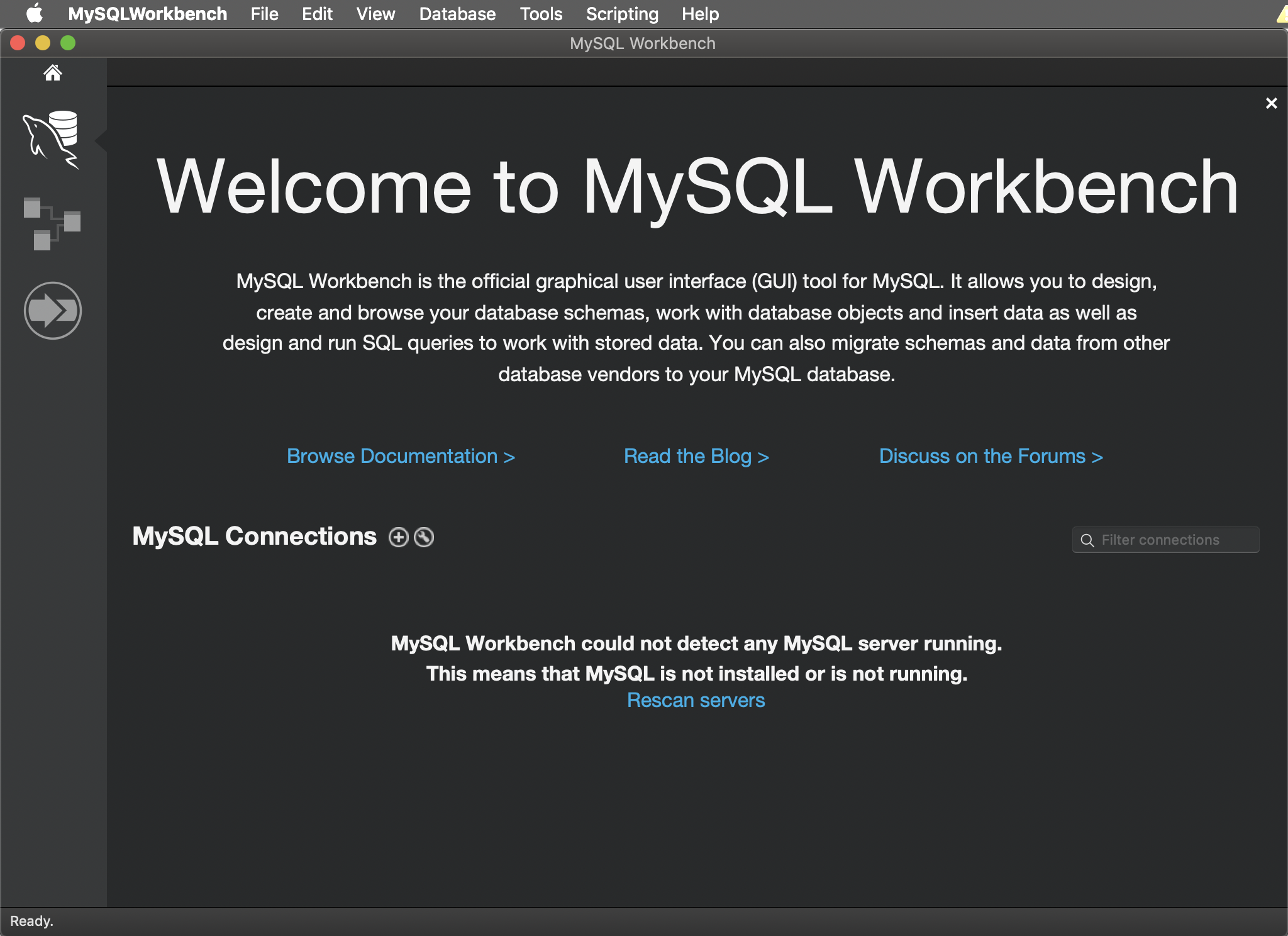The image size is (1288, 936).
Task: Click Read the Blog
Action: [x=697, y=456]
